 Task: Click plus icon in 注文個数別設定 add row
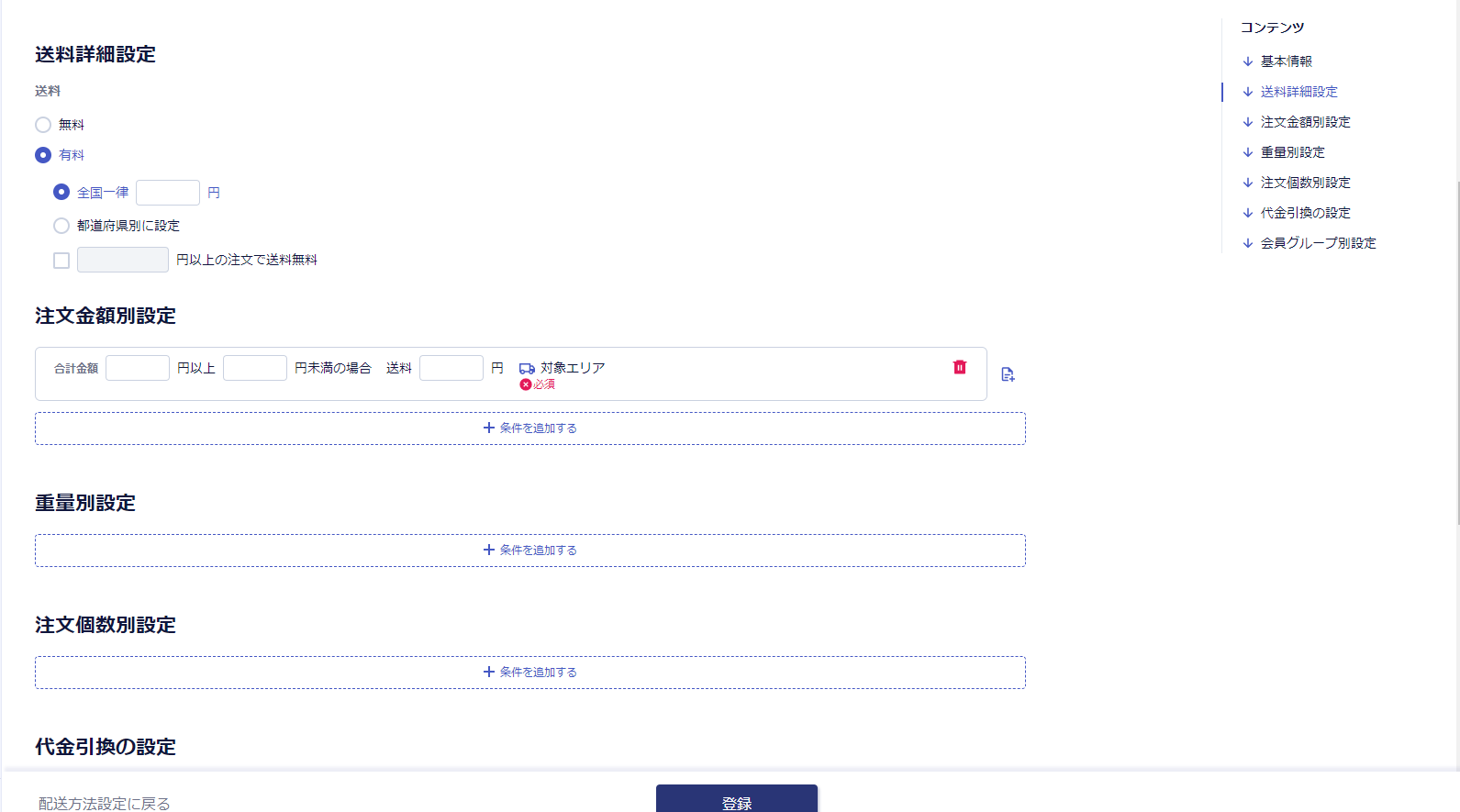(489, 673)
